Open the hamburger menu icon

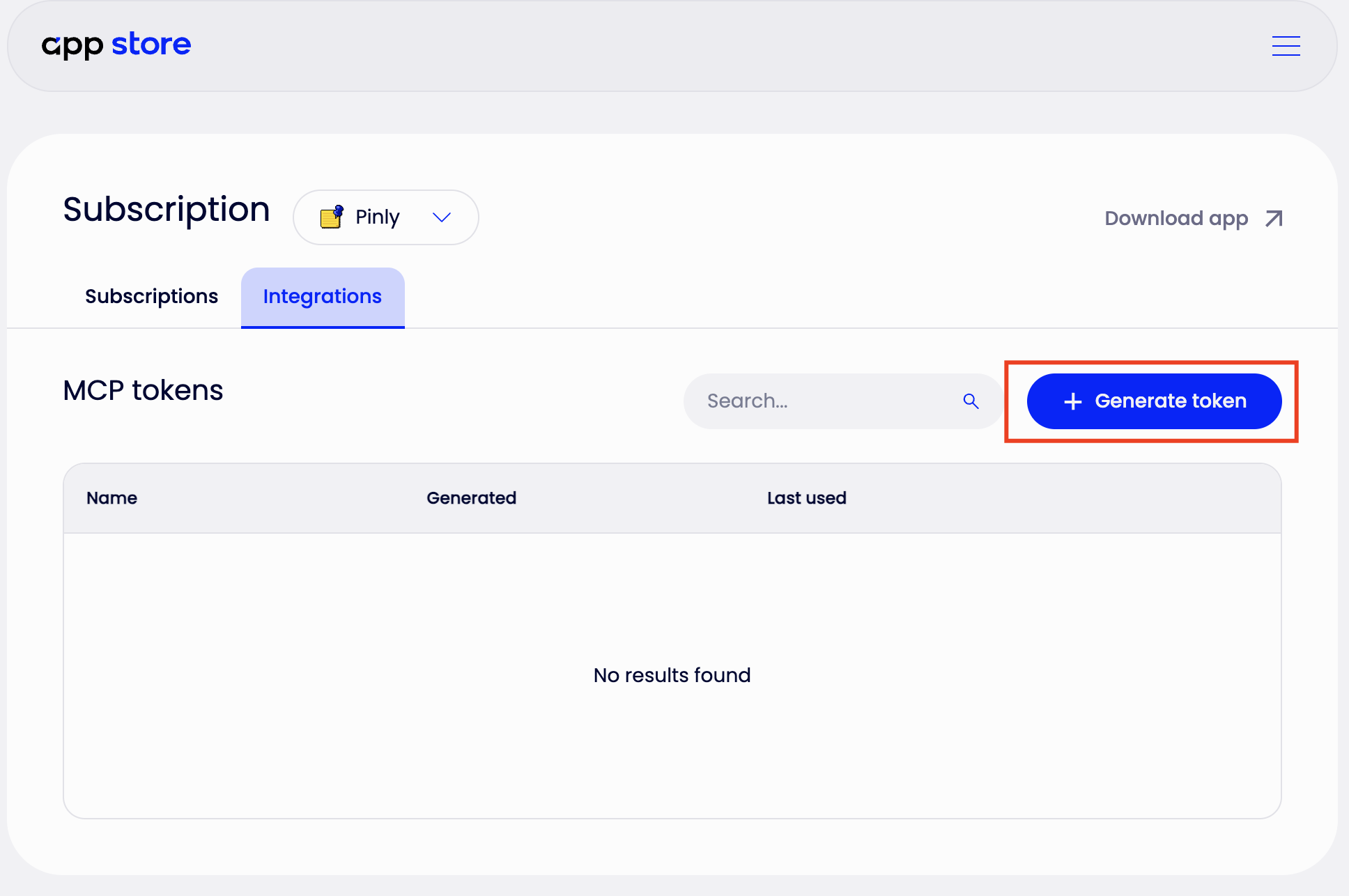point(1286,46)
